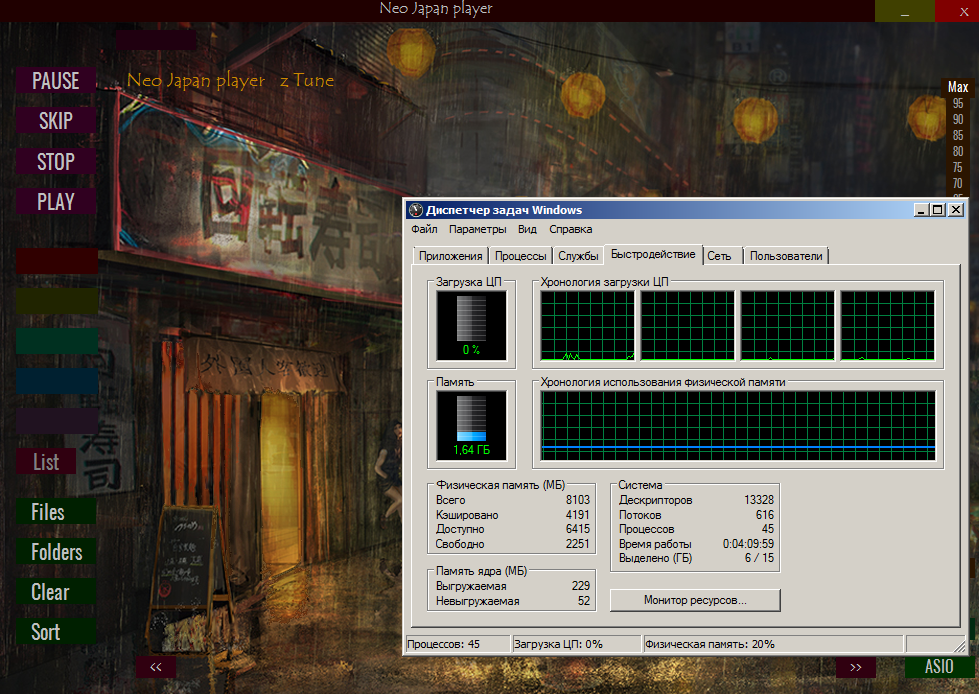The image size is (979, 694).
Task: Set volume level to 80
Action: (958, 151)
